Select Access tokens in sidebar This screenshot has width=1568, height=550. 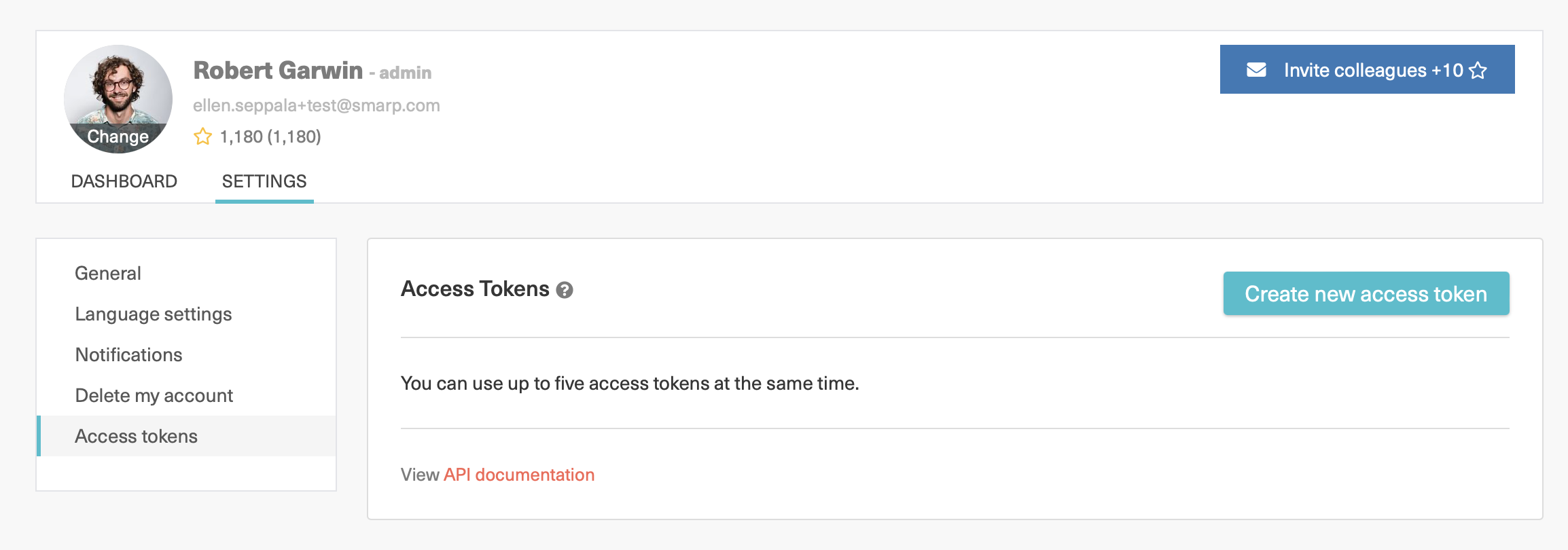tap(187, 436)
